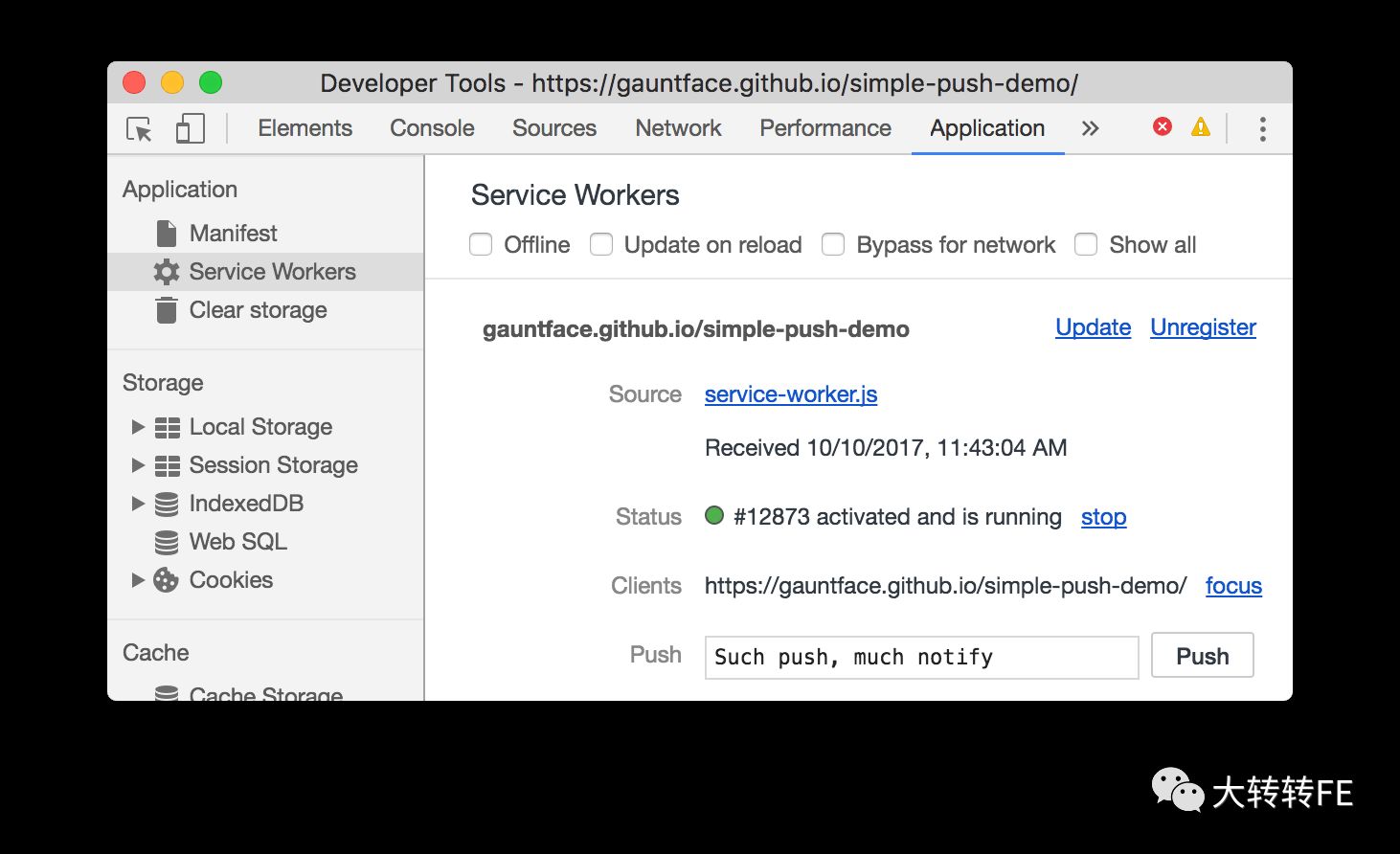Viewport: 1400px width, 854px height.
Task: Open the Sources tab
Action: pyautogui.click(x=554, y=128)
